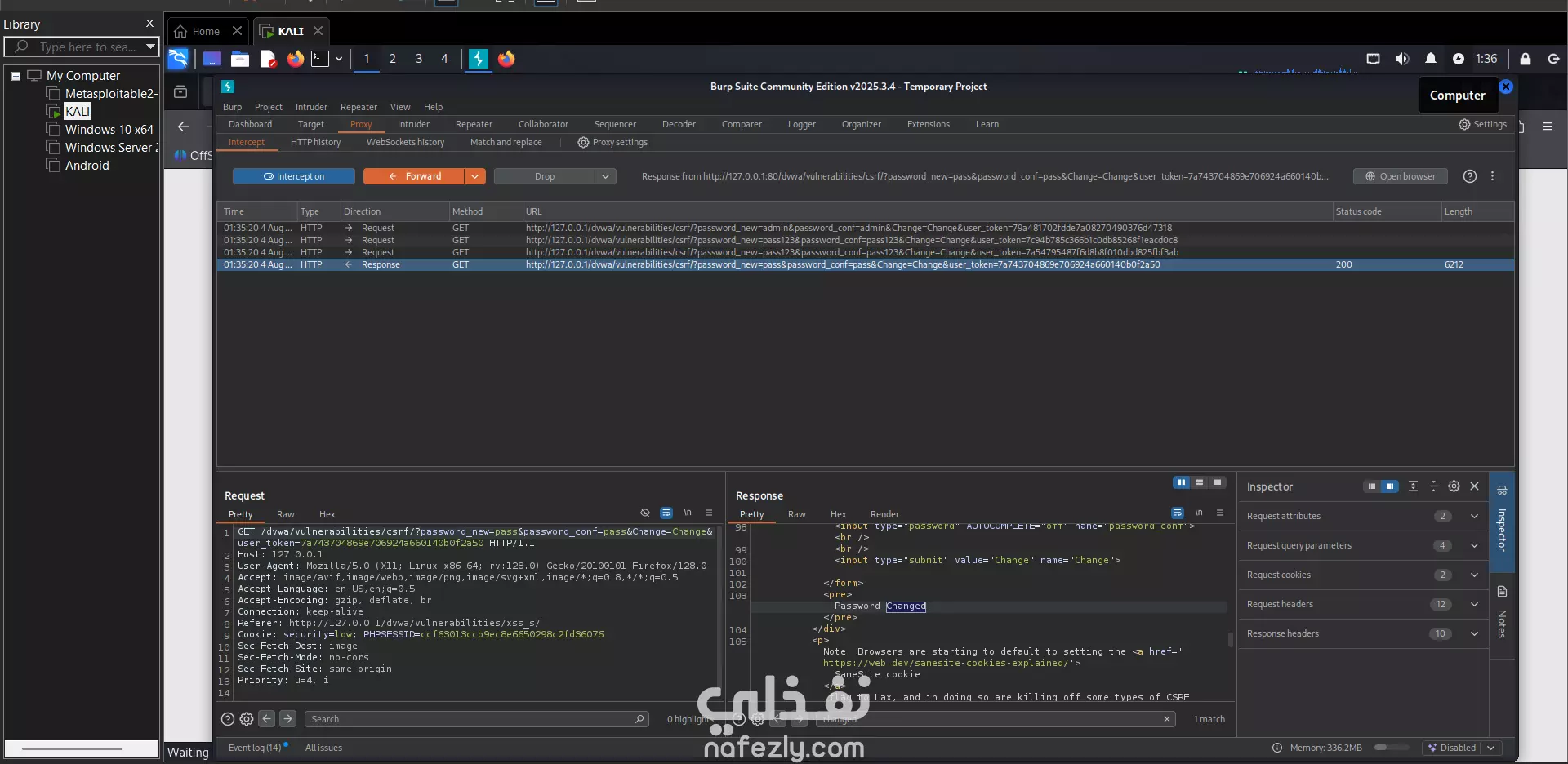This screenshot has height=764, width=1568.
Task: Switch to the Dashboard tab
Action: (x=250, y=124)
